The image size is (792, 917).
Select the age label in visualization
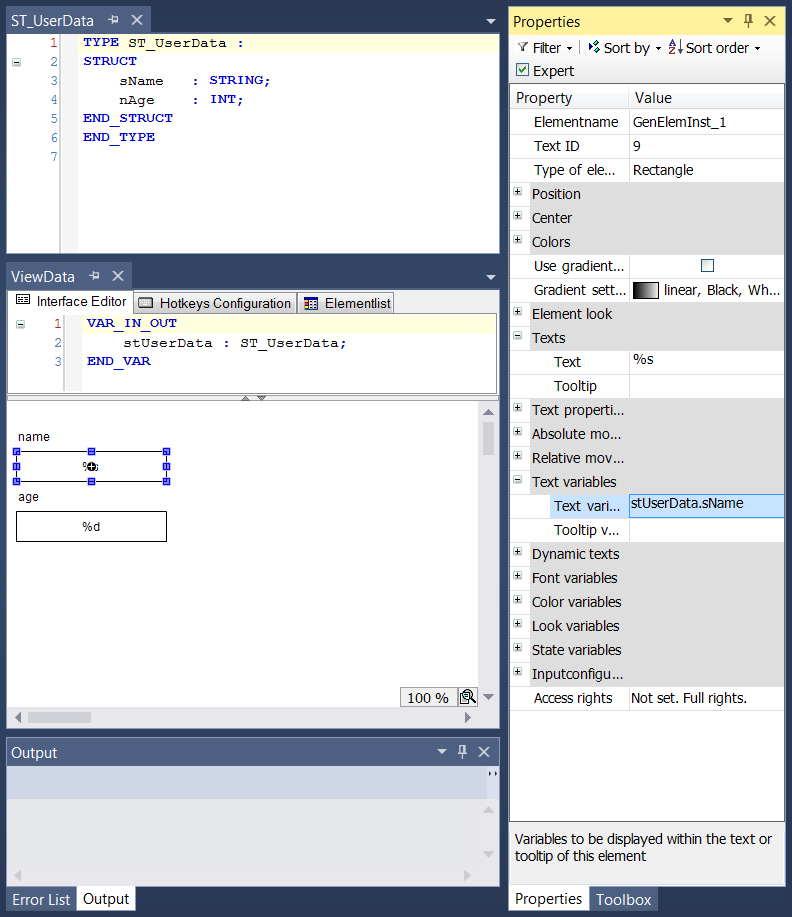(28, 497)
